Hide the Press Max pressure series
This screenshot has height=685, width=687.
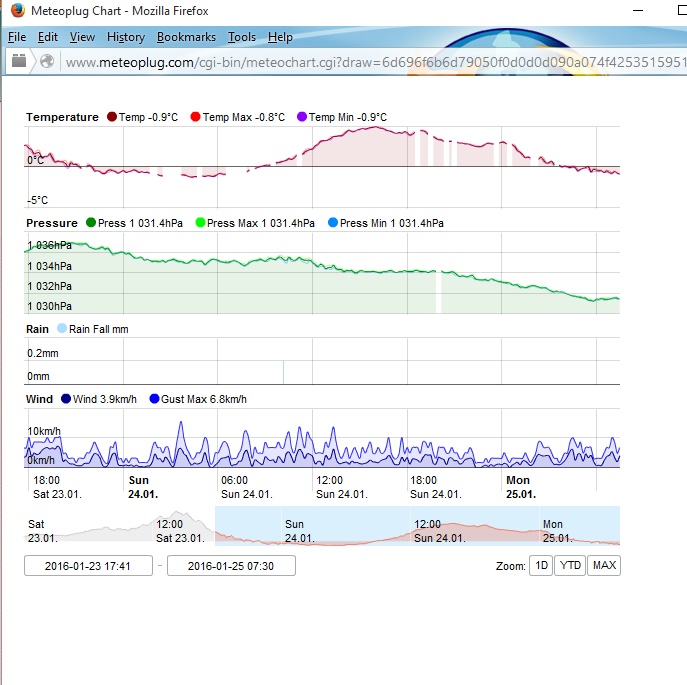pos(254,223)
